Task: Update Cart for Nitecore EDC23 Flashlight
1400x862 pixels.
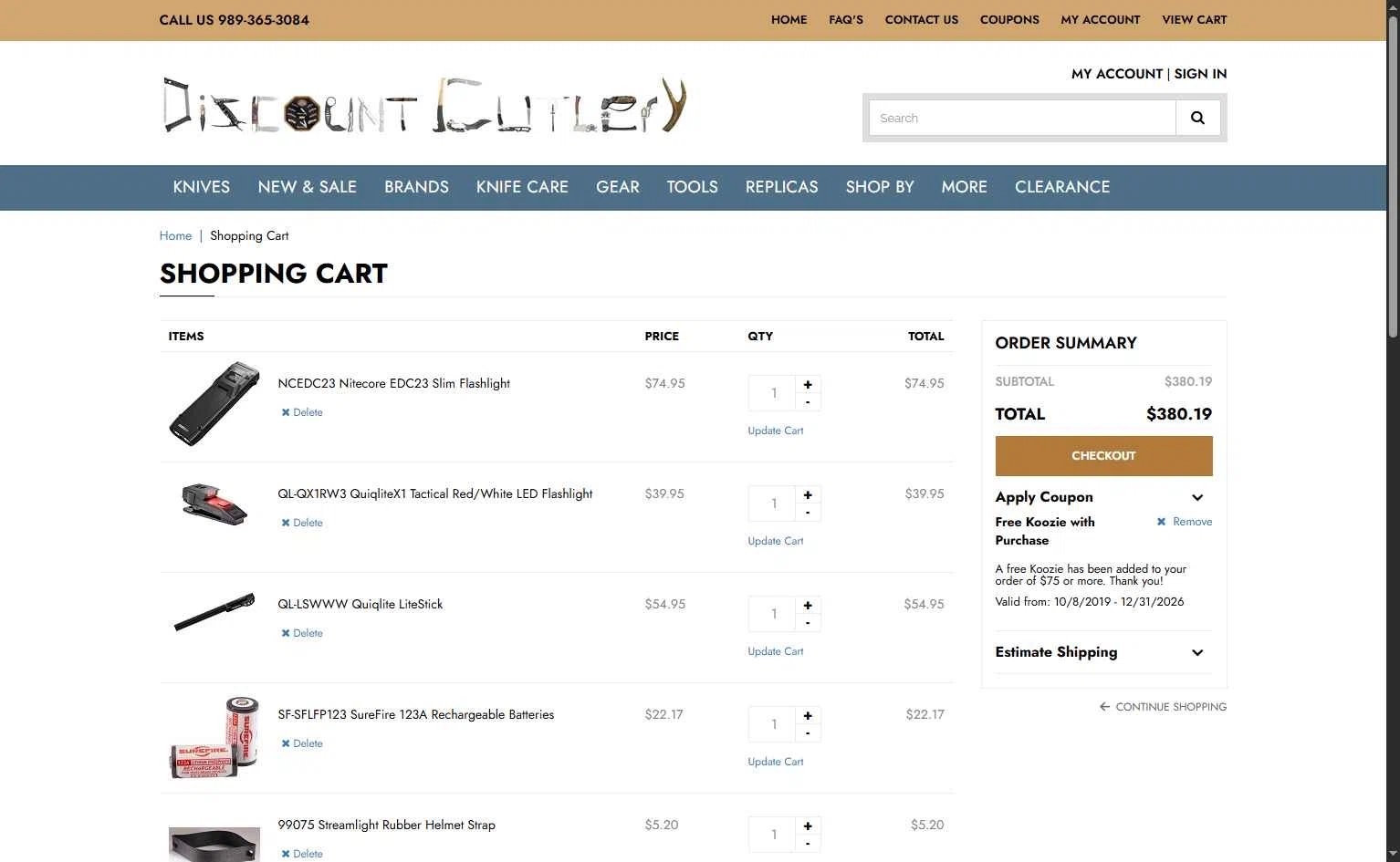Action: tap(776, 431)
